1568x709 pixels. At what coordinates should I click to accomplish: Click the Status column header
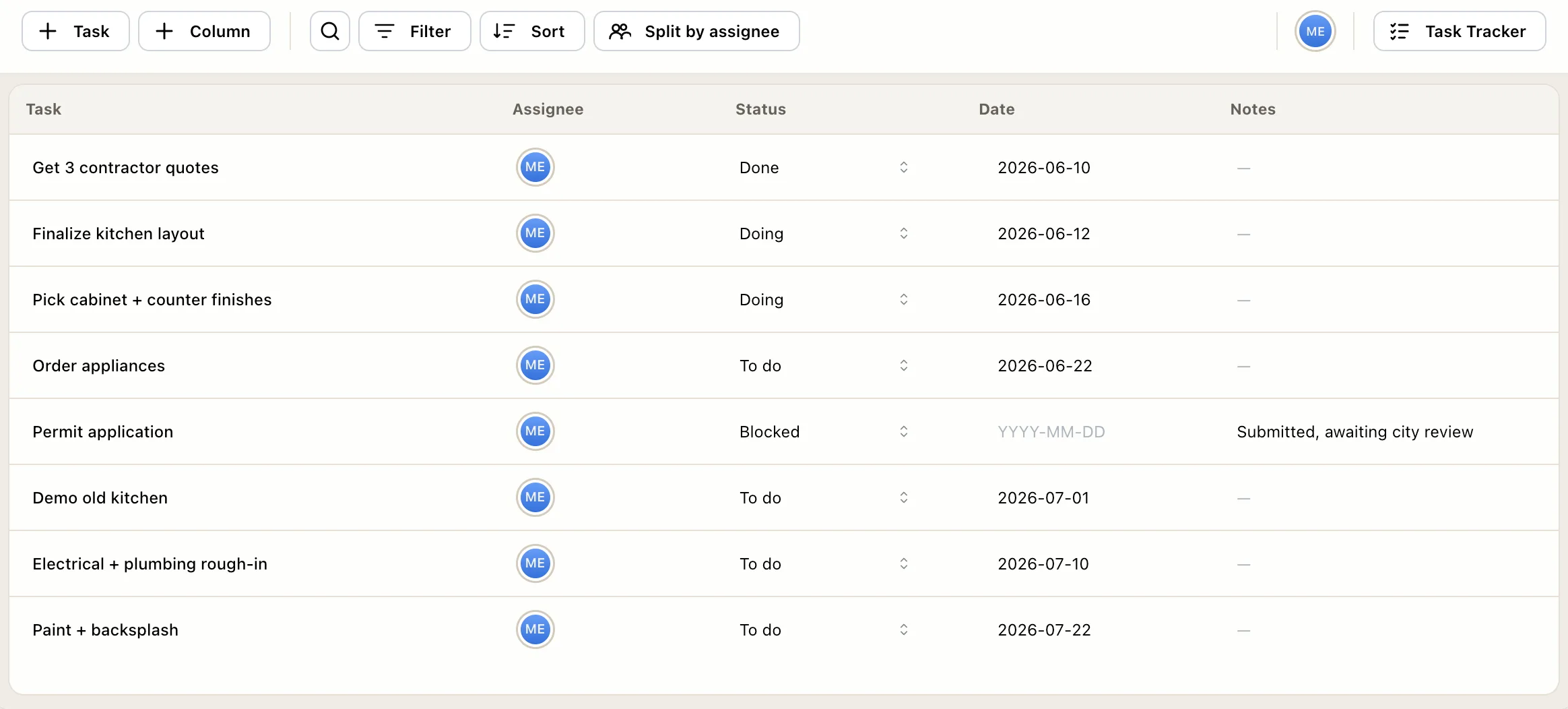pos(760,109)
